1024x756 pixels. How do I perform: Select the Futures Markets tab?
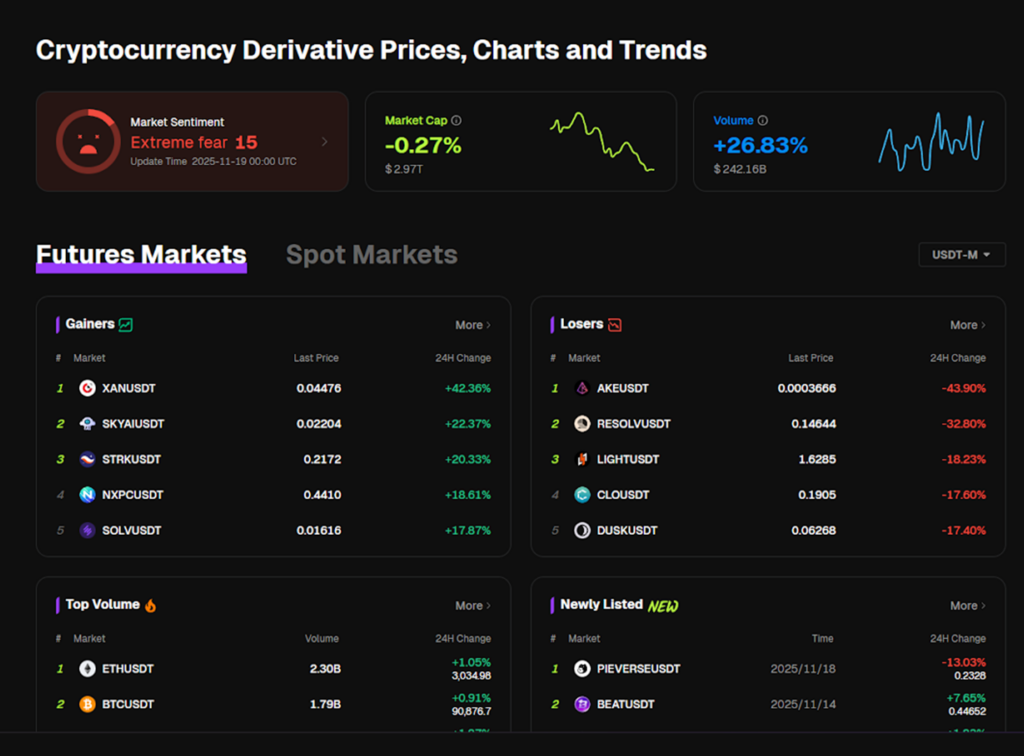[x=140, y=254]
